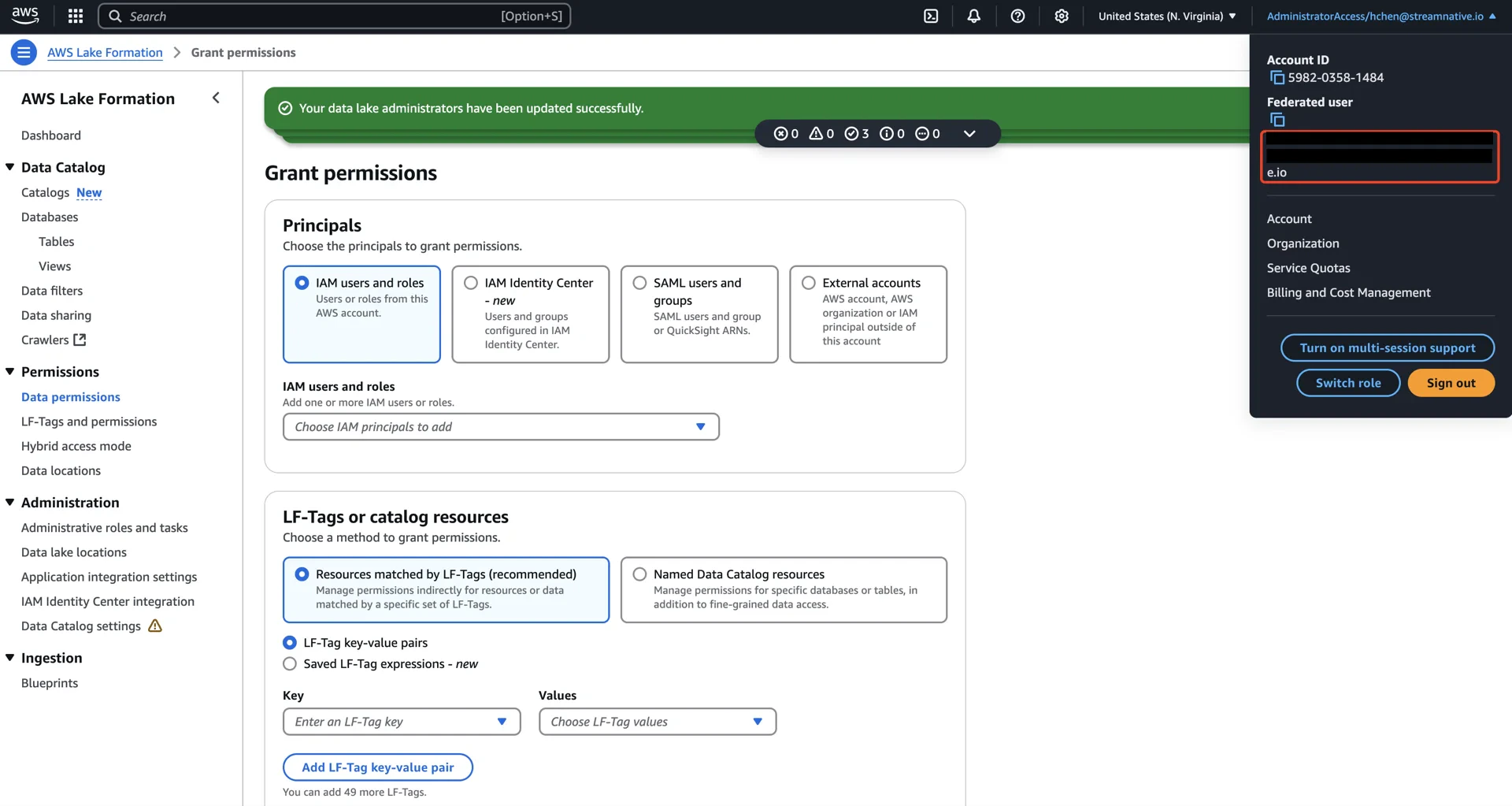This screenshot has width=1512, height=806.
Task: Launch AWS CloudShell terminal icon
Action: click(931, 16)
